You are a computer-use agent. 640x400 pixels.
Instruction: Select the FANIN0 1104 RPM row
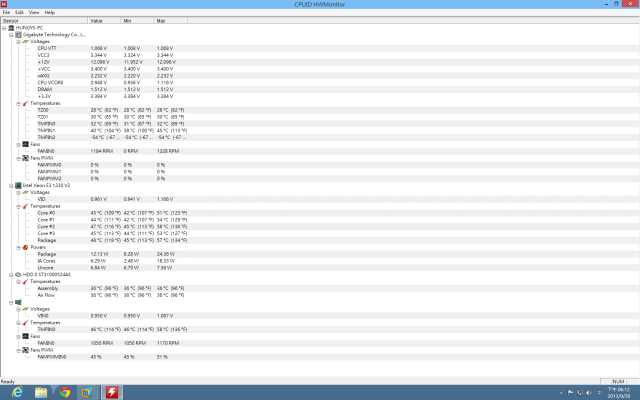pyautogui.click(x=112, y=151)
